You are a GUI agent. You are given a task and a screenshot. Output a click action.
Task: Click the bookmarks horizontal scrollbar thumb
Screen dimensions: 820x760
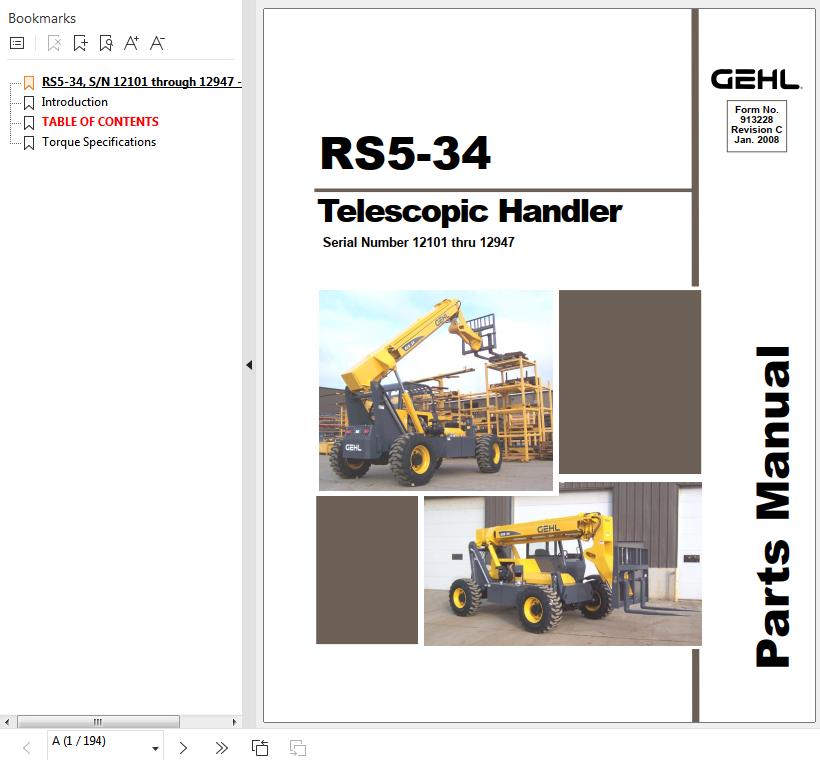pyautogui.click(x=98, y=722)
